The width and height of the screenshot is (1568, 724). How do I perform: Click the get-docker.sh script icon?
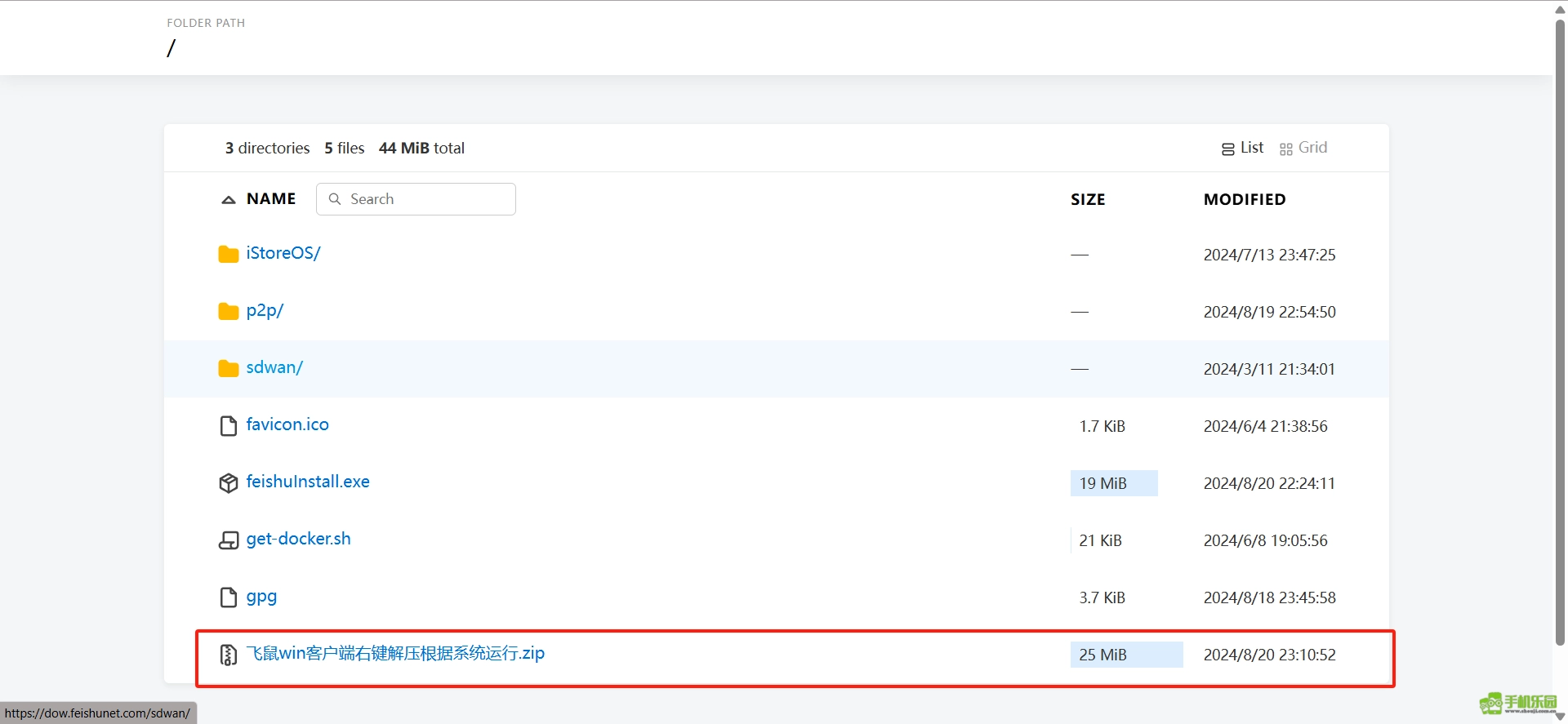coord(228,540)
